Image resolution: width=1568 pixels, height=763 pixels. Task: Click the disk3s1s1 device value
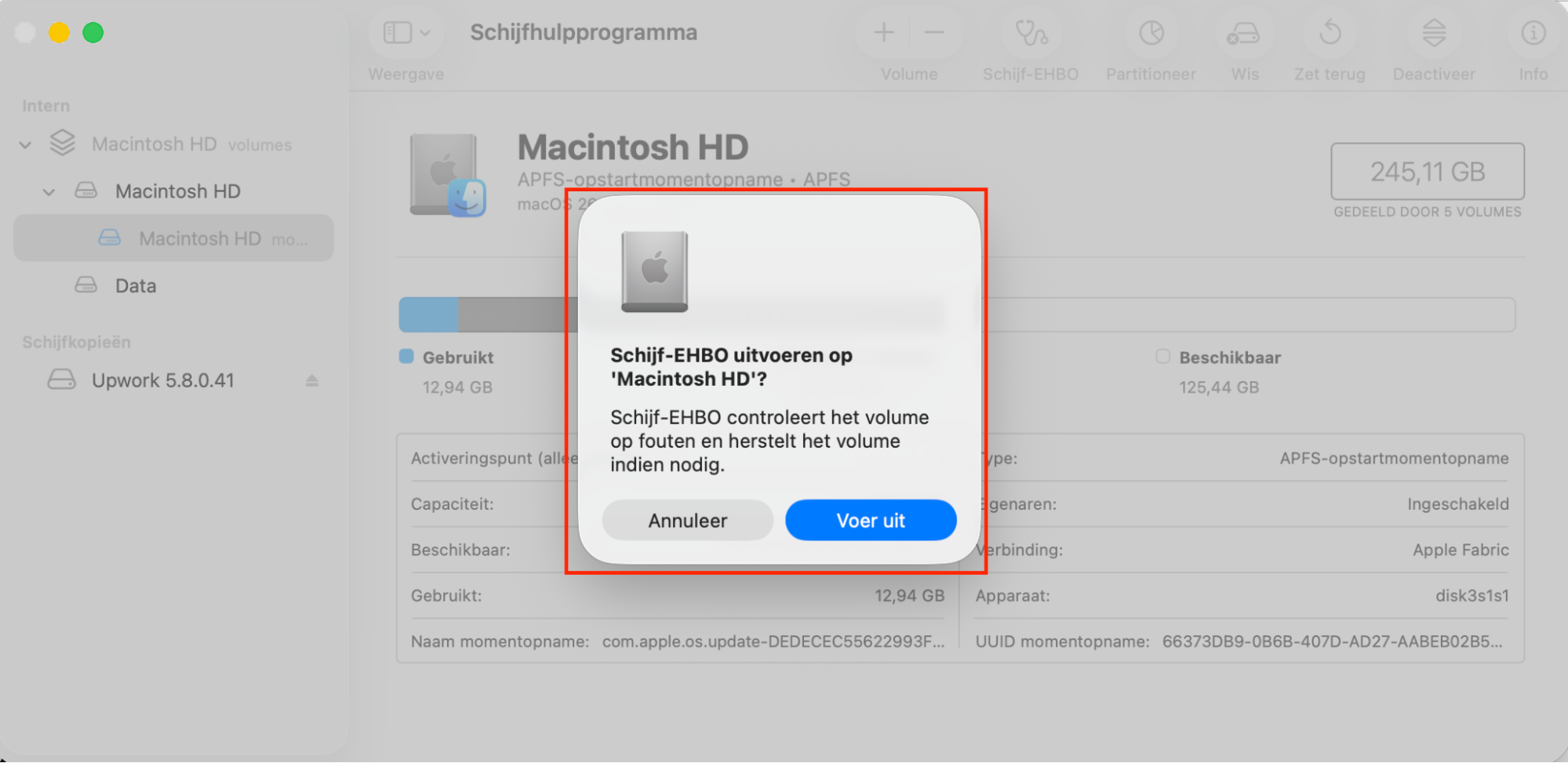[1472, 595]
